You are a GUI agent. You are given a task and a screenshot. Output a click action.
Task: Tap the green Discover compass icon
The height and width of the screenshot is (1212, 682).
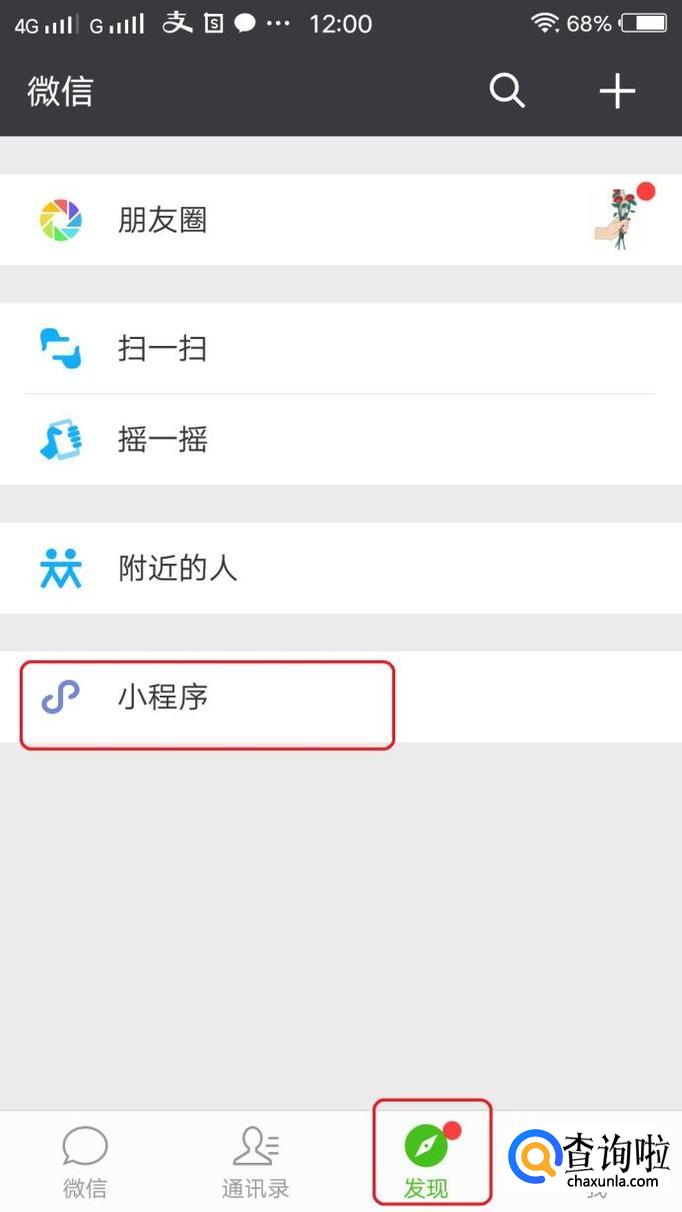426,1145
